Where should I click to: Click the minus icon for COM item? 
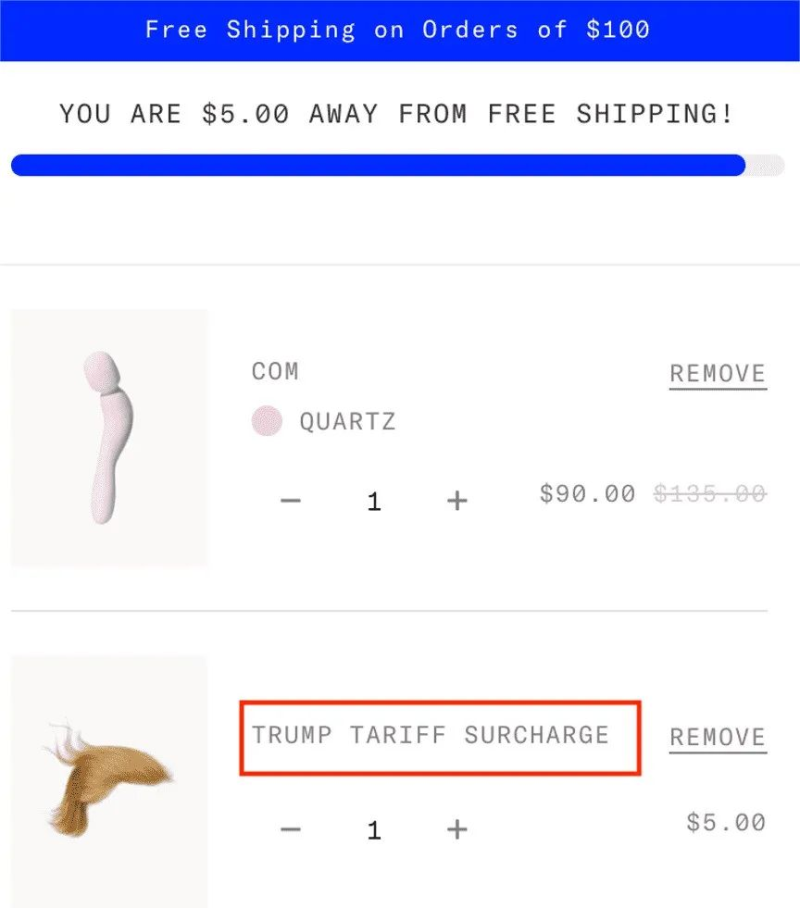pos(290,500)
